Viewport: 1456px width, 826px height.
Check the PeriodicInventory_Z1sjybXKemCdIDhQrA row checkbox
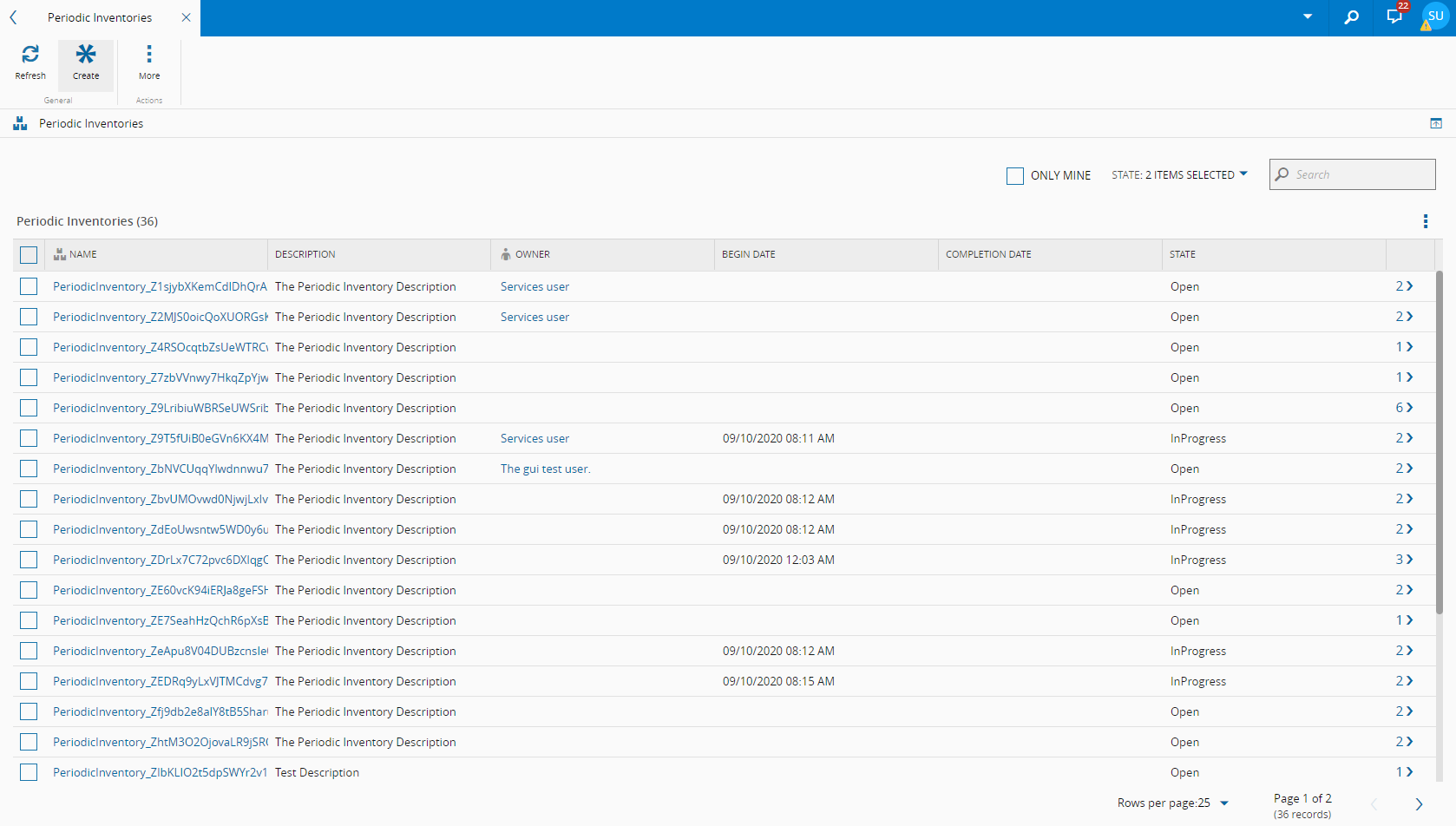pyautogui.click(x=29, y=286)
